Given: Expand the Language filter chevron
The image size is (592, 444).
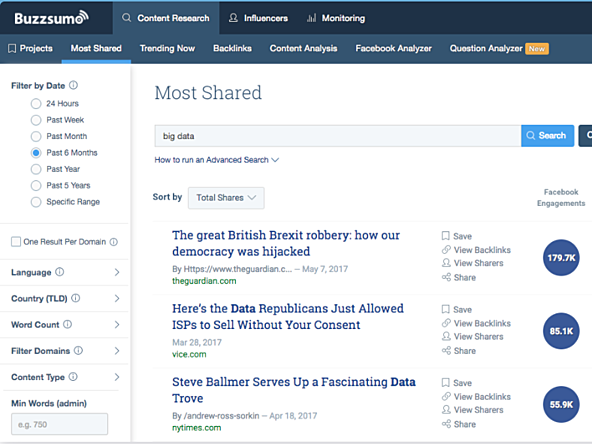Looking at the screenshot, I should [117, 272].
